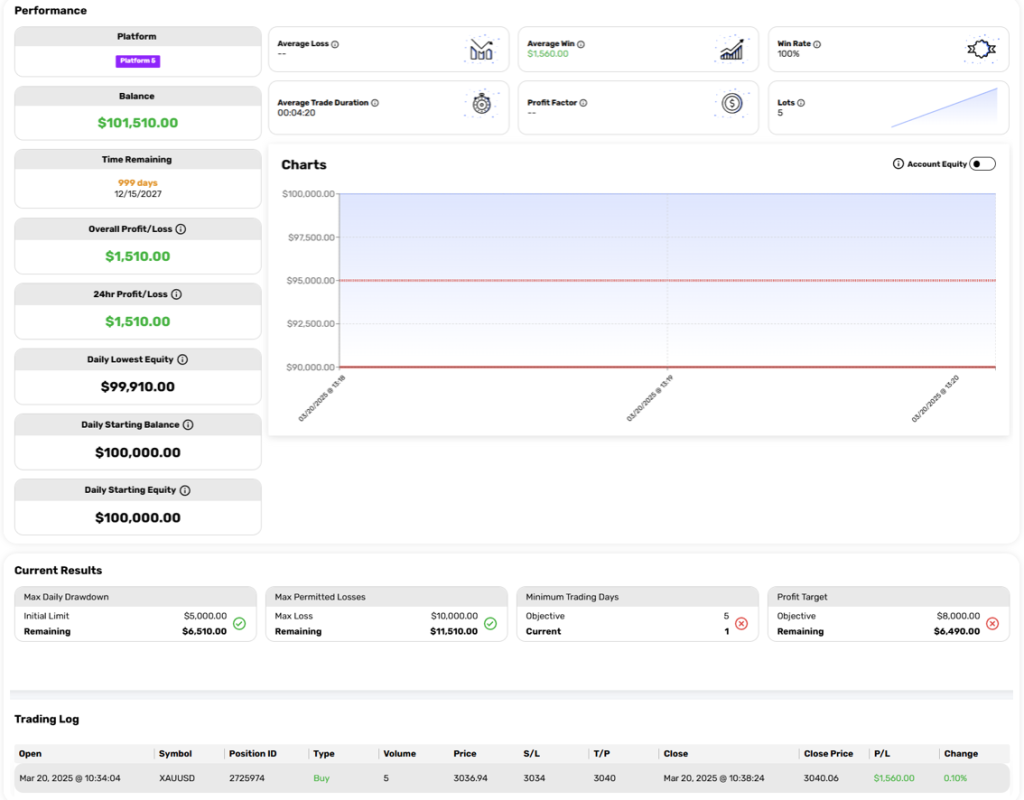Click the Profit Target remaining $6,490.00
Screen dimensions: 1024x800
tap(957, 632)
